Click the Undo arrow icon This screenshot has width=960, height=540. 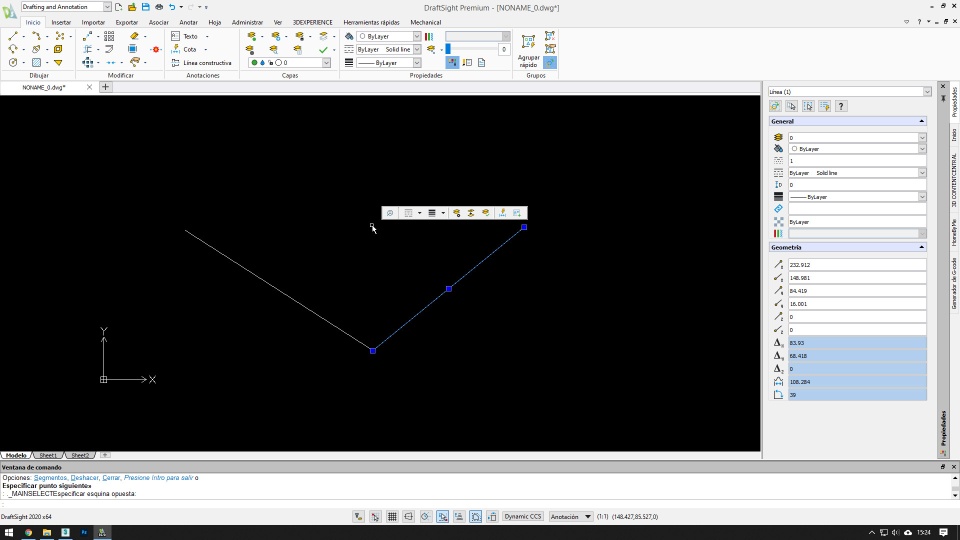click(x=172, y=7)
